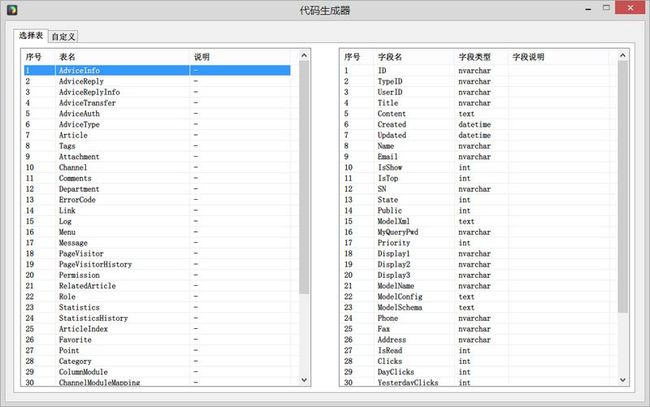Select the ErrorCode table row

[157, 200]
